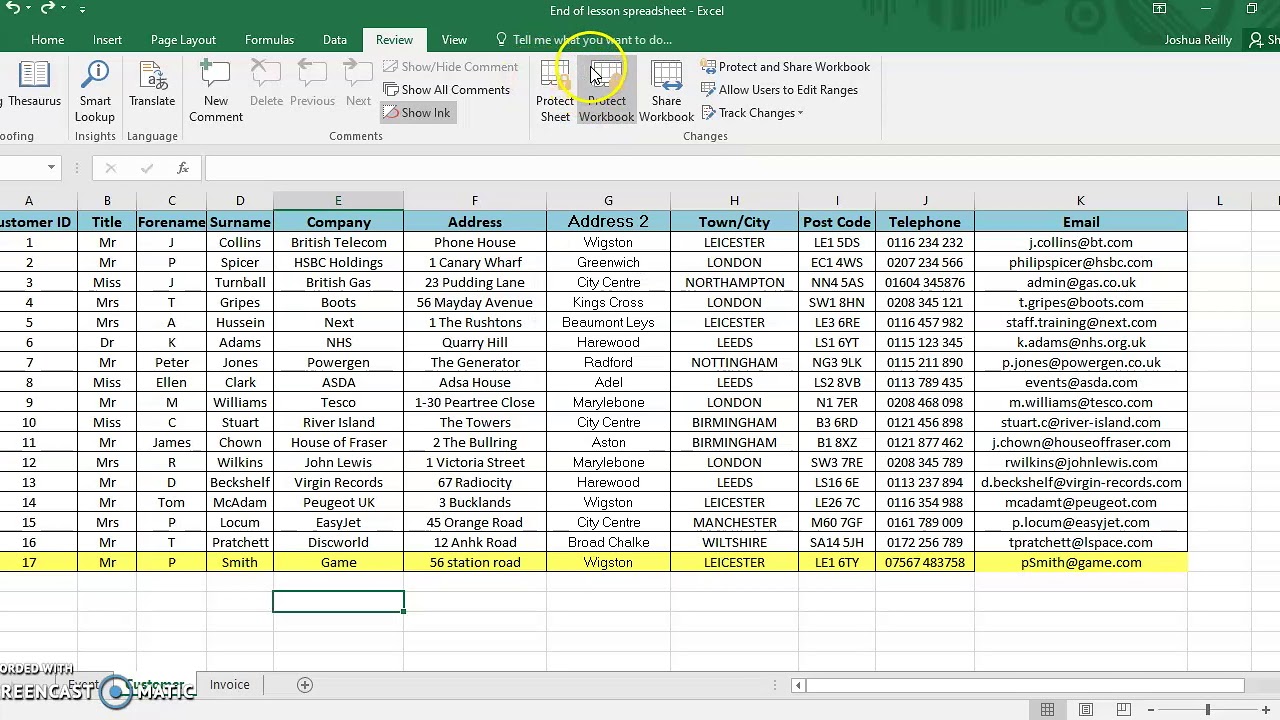This screenshot has height=720, width=1280.
Task: Select the philipspicer@hsbc.com cell
Action: [1080, 262]
